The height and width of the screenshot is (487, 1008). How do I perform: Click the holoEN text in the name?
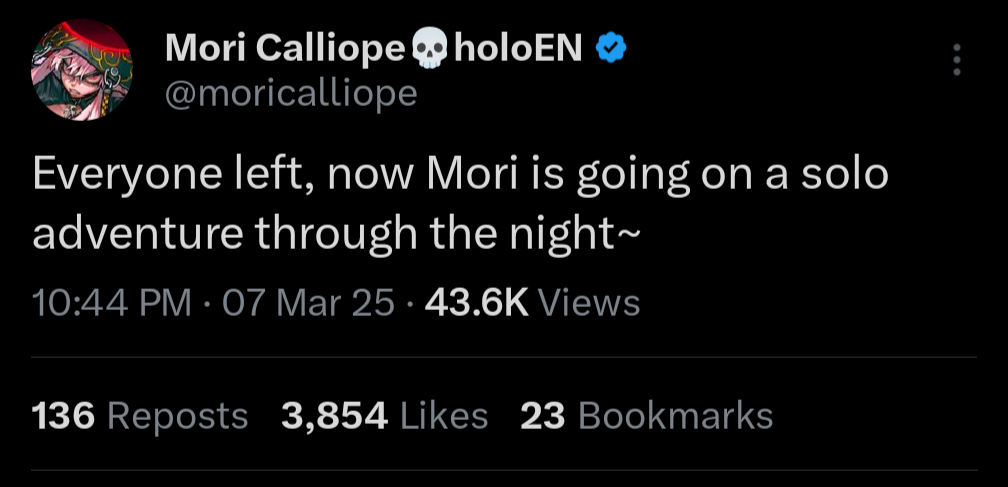pyautogui.click(x=517, y=47)
